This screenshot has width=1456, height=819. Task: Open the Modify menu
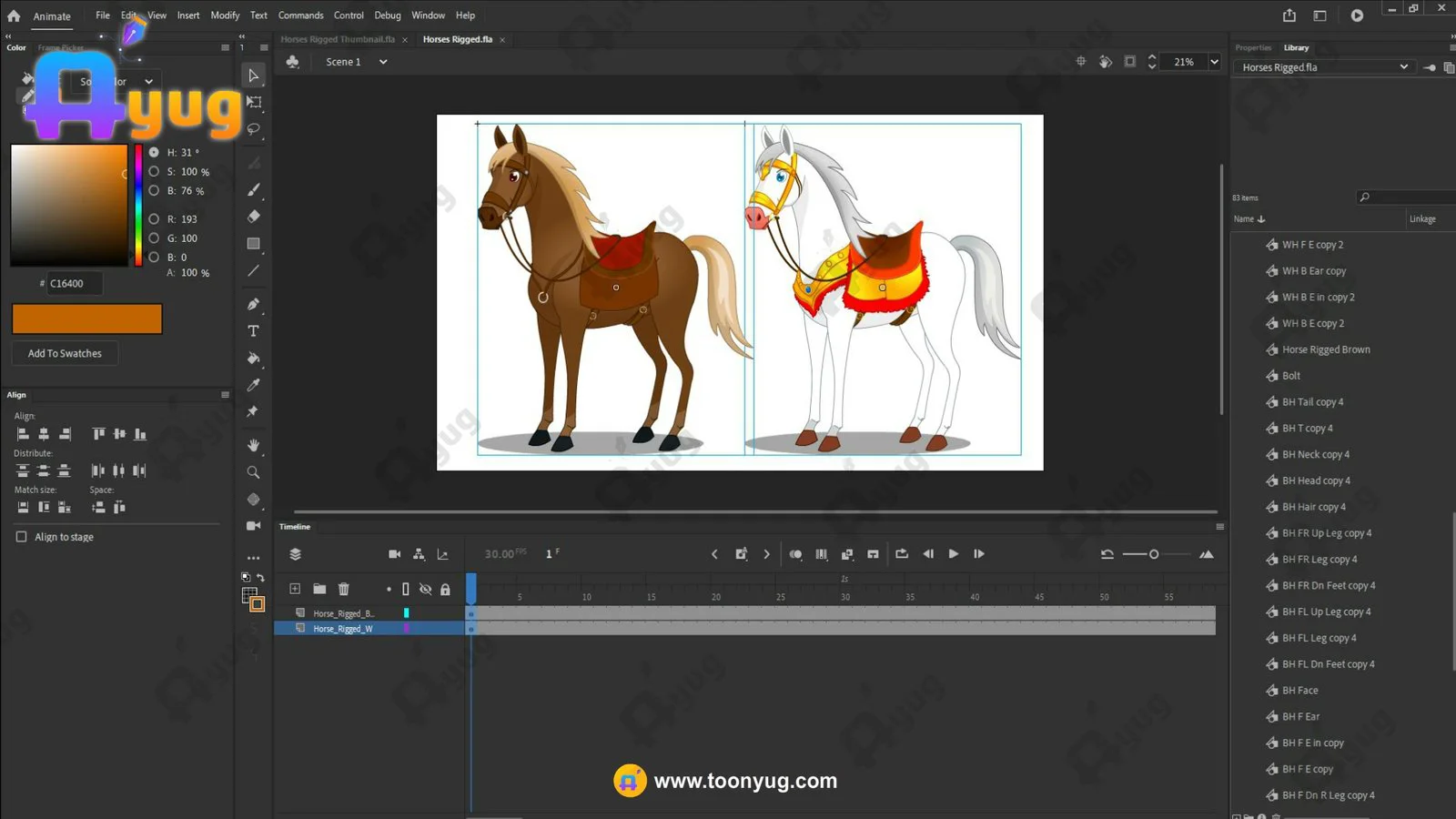pos(225,15)
